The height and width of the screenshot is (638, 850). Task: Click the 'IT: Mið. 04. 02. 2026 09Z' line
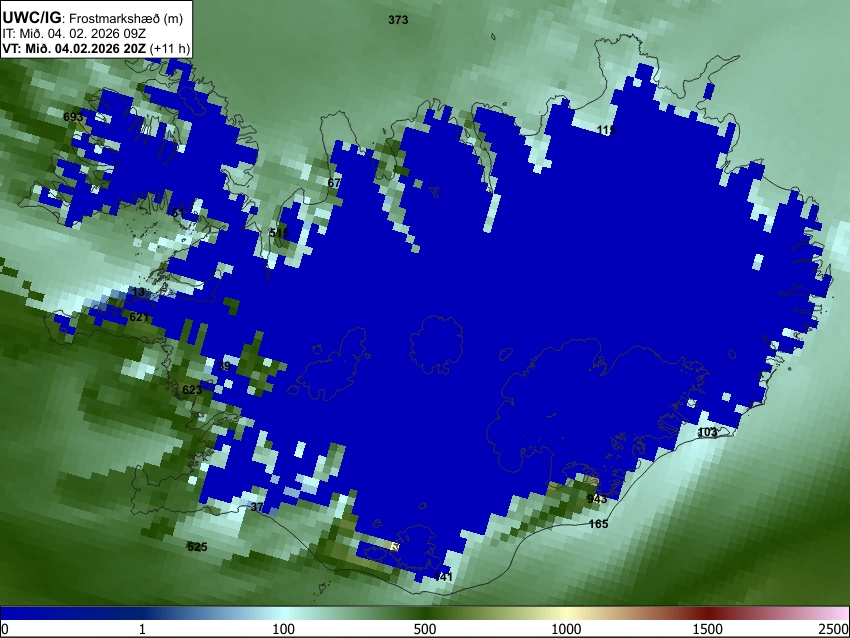pyautogui.click(x=74, y=34)
